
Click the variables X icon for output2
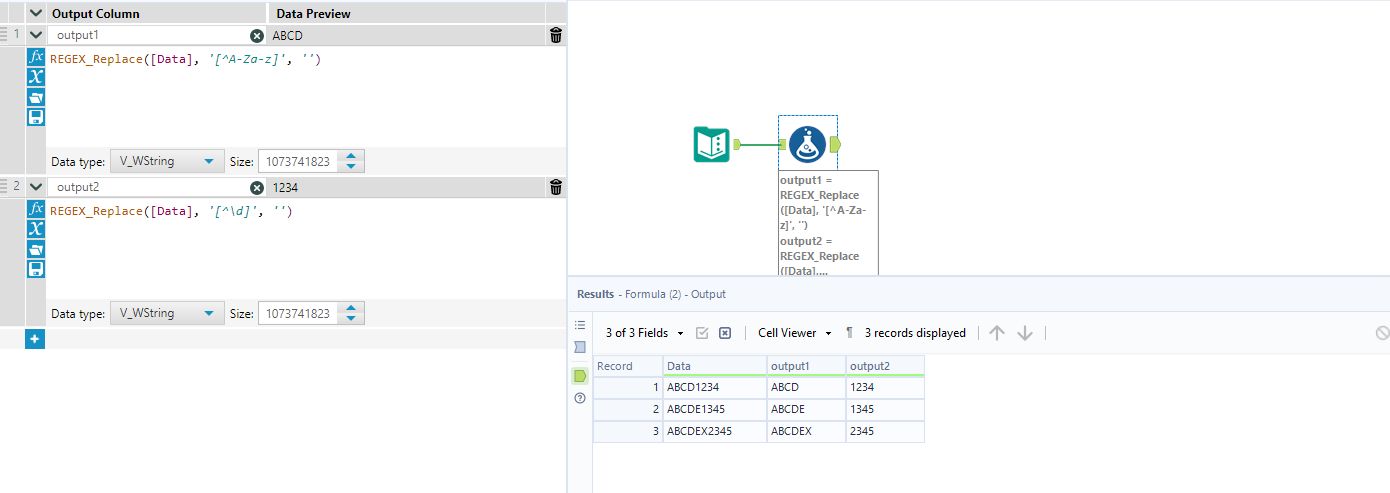coord(36,228)
